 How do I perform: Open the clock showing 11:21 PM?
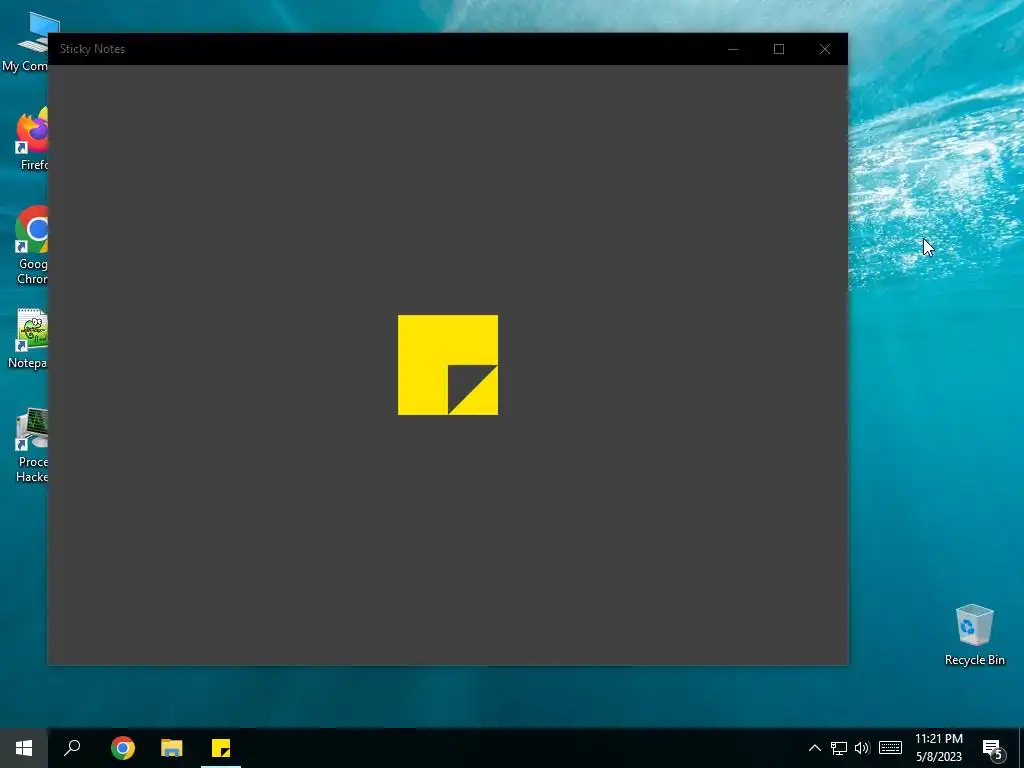coord(938,748)
